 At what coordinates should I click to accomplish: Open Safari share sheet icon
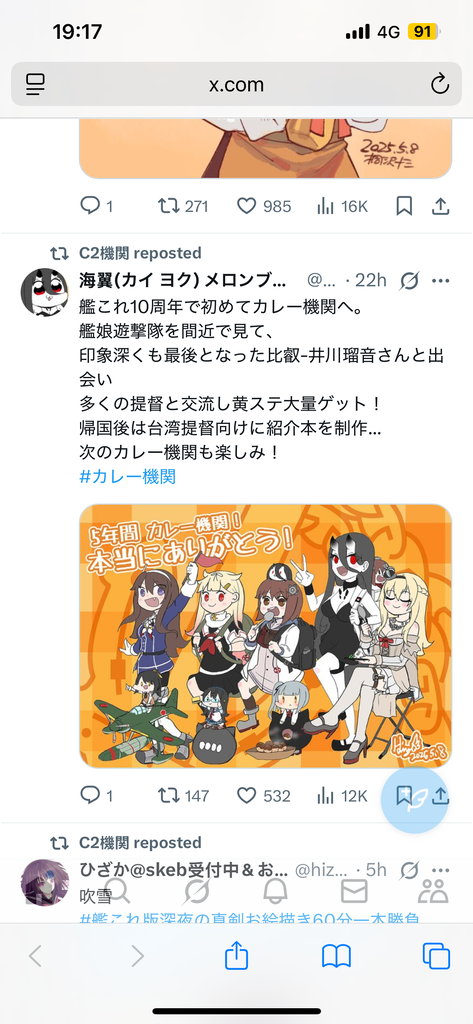[236, 955]
